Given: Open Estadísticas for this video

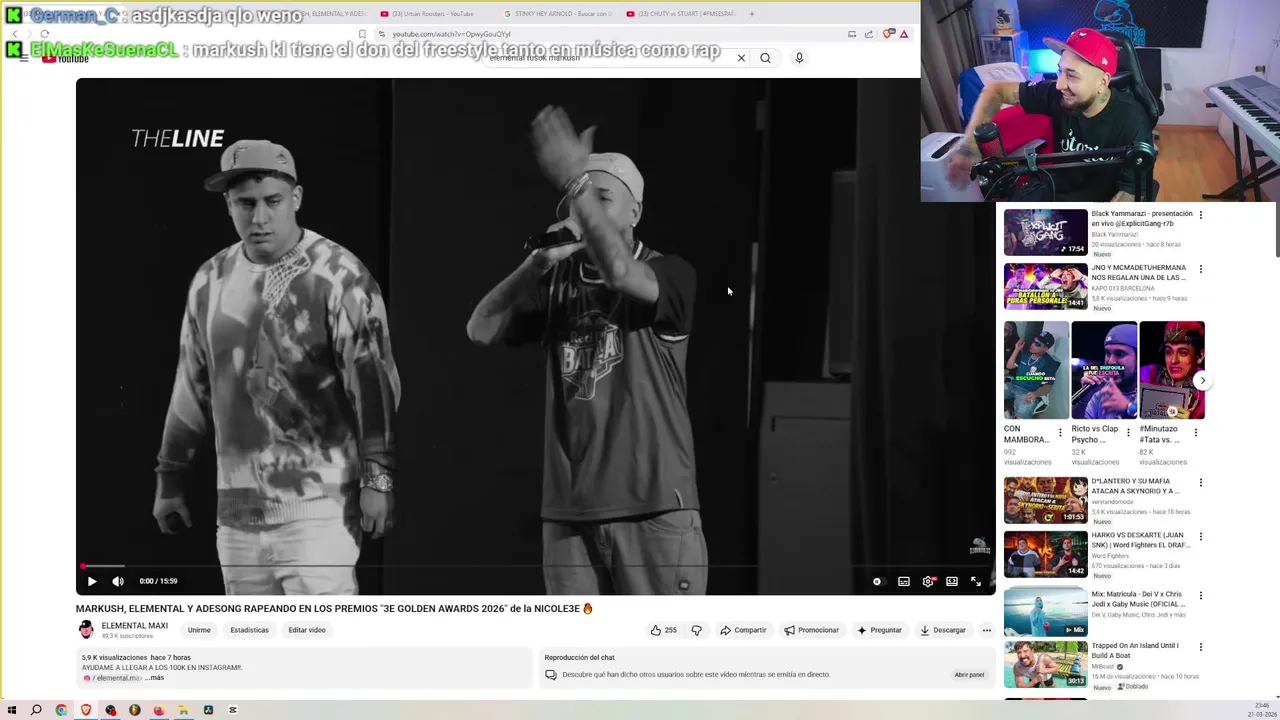Looking at the screenshot, I should click(x=249, y=630).
